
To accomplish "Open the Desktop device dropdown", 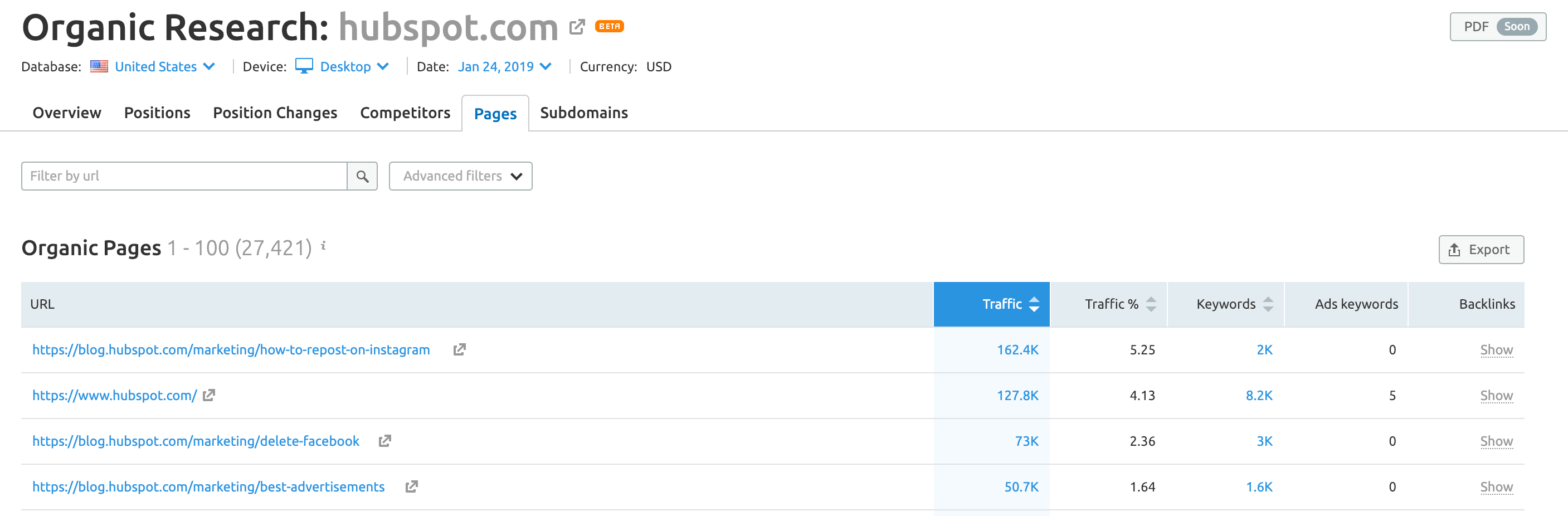I will click(354, 66).
